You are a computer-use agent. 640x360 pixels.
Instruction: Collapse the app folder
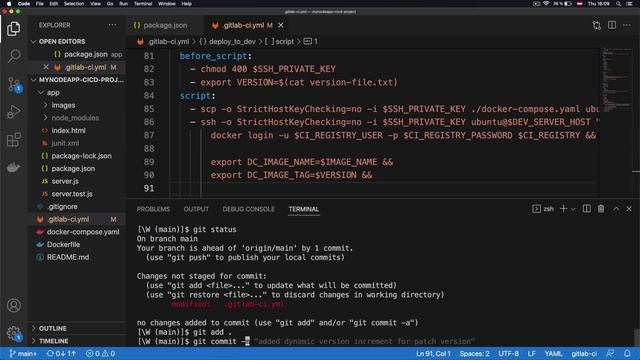[x=53, y=93]
